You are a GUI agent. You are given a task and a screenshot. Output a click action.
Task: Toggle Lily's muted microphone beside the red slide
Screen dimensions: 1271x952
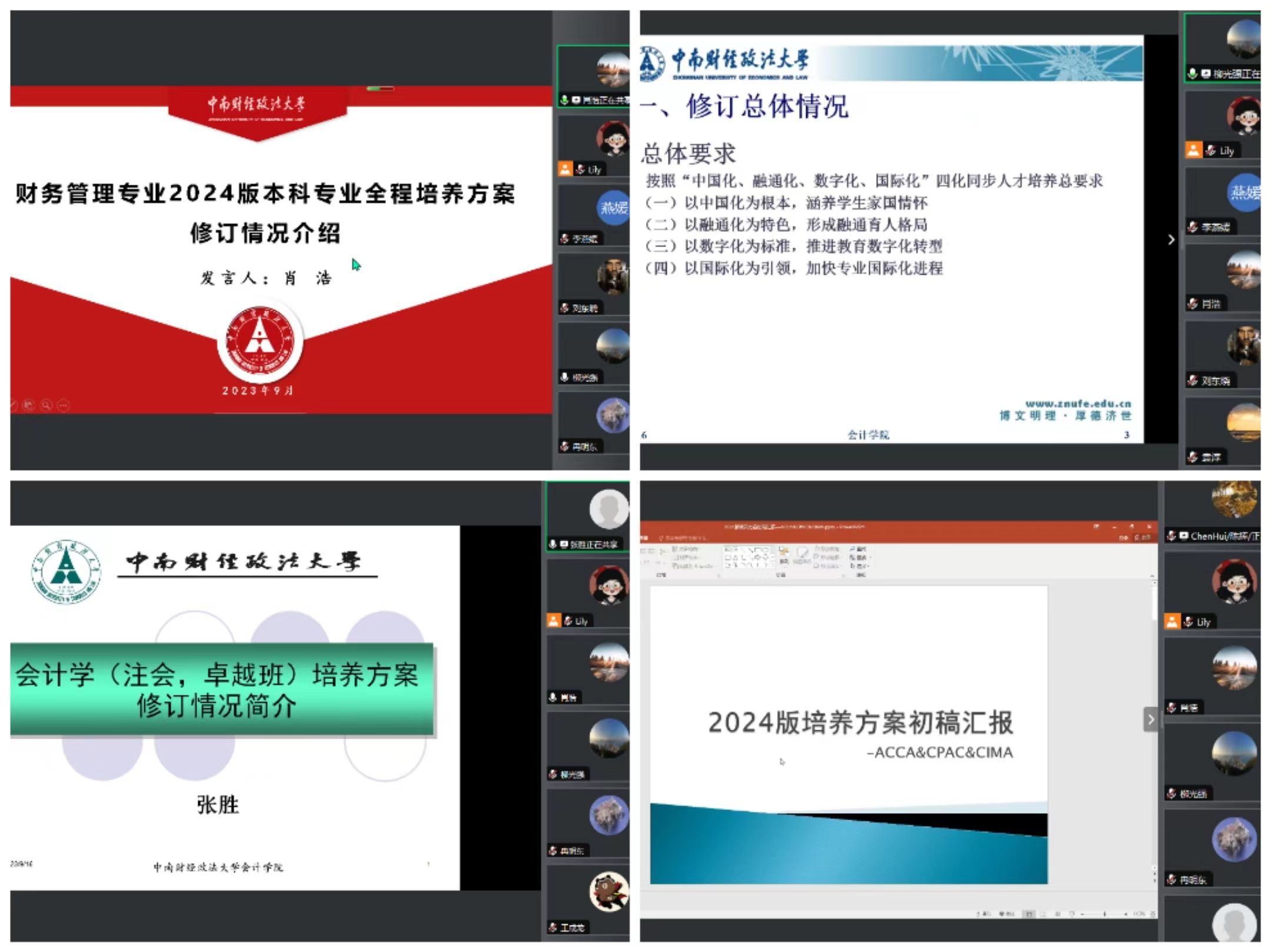pos(581,169)
